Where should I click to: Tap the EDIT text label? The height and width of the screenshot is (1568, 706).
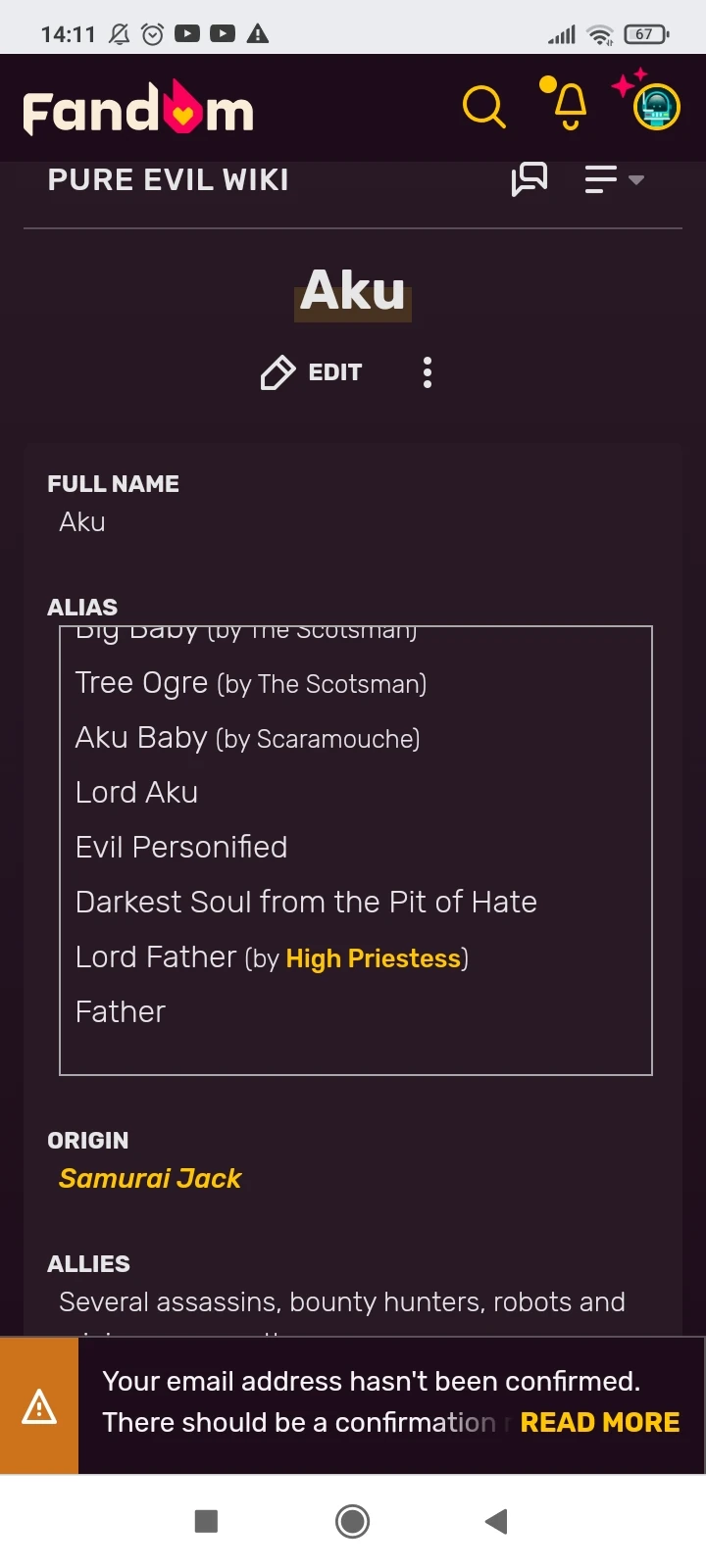pyautogui.click(x=335, y=372)
